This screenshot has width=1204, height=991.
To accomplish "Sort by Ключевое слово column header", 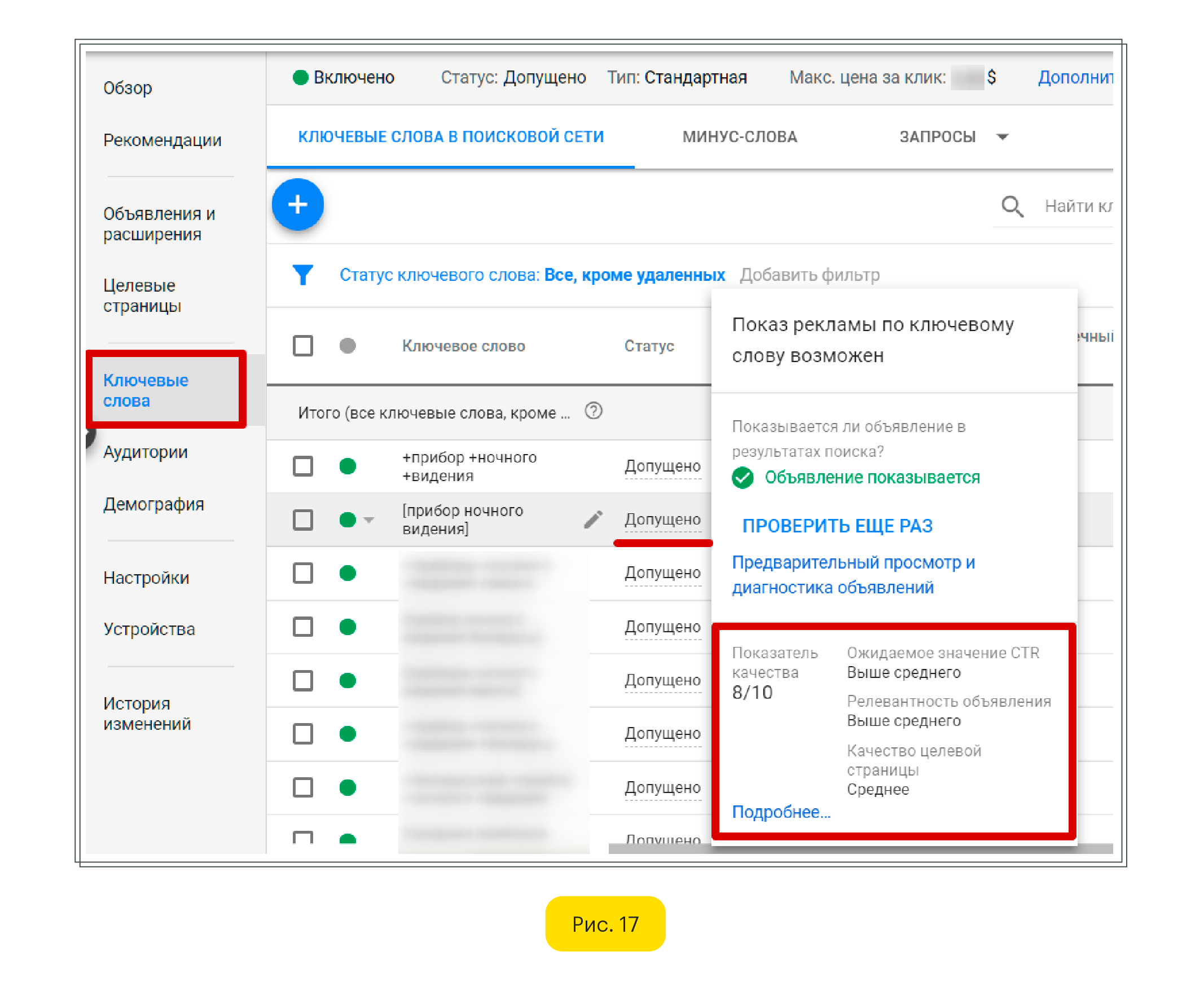I will 463,345.
